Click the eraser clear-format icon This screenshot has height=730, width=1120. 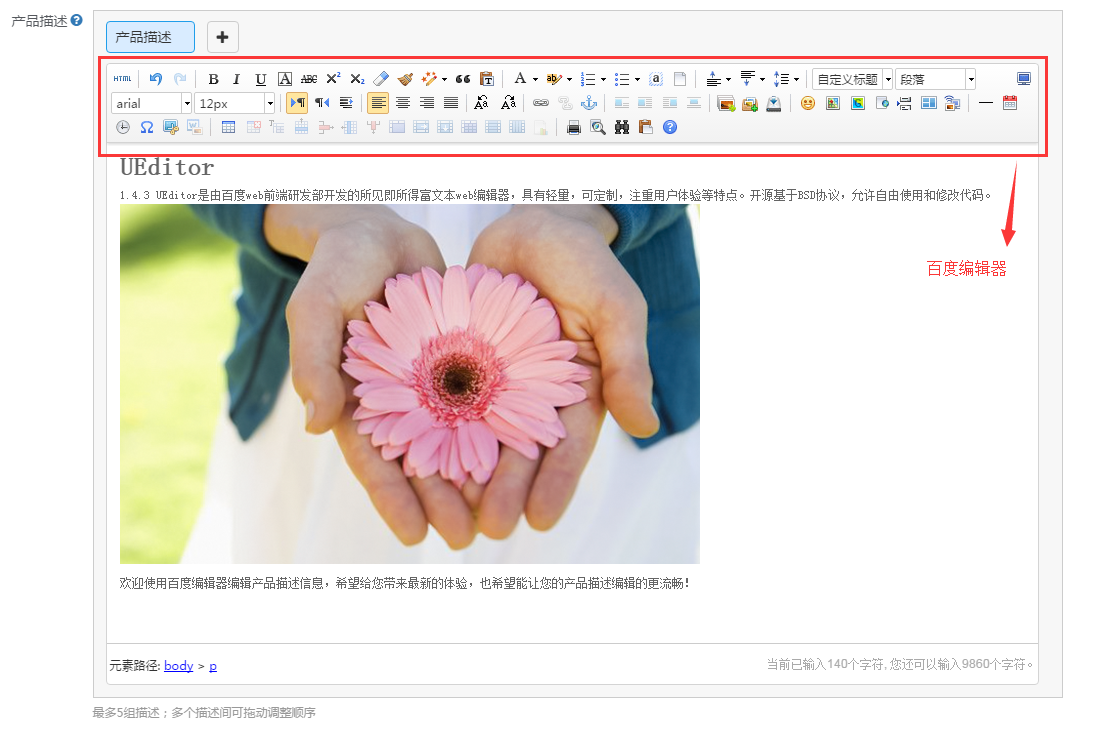[381, 79]
